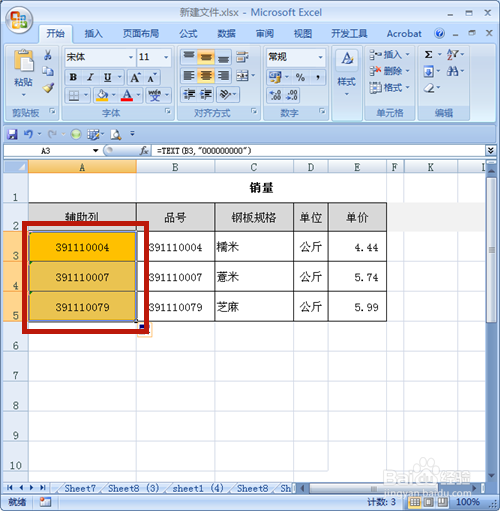Image resolution: width=500 pixels, height=511 pixels.
Task: Copy selection with the copy icon
Action: pos(48,71)
